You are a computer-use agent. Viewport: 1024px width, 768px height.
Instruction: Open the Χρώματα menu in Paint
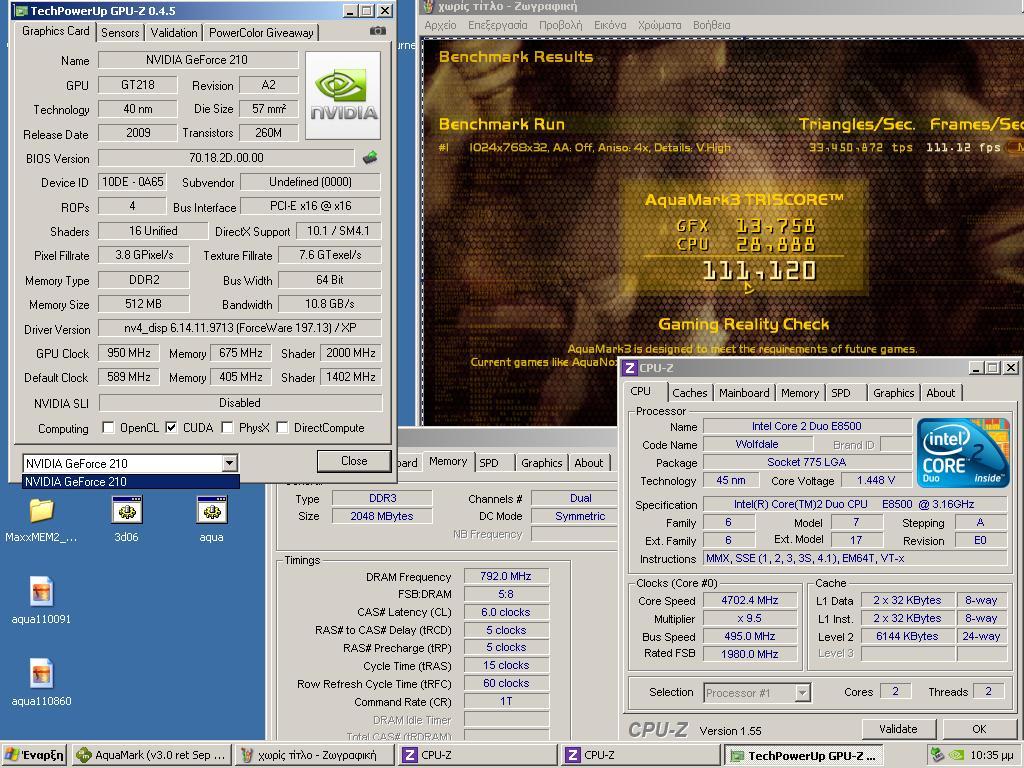click(x=660, y=25)
